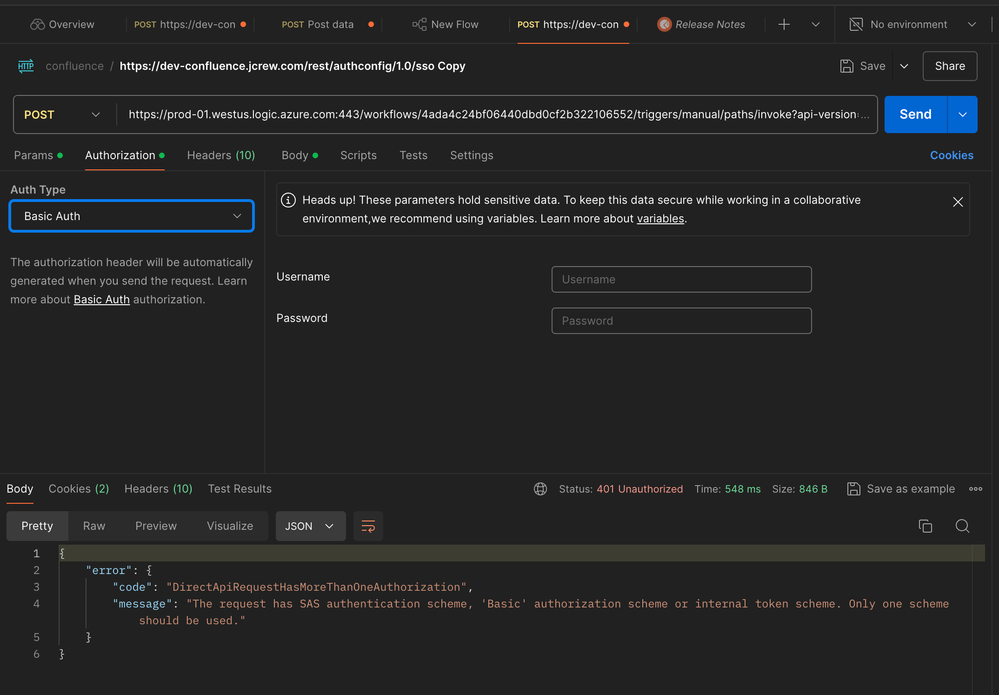
Task: Click the Send button
Action: (916, 115)
